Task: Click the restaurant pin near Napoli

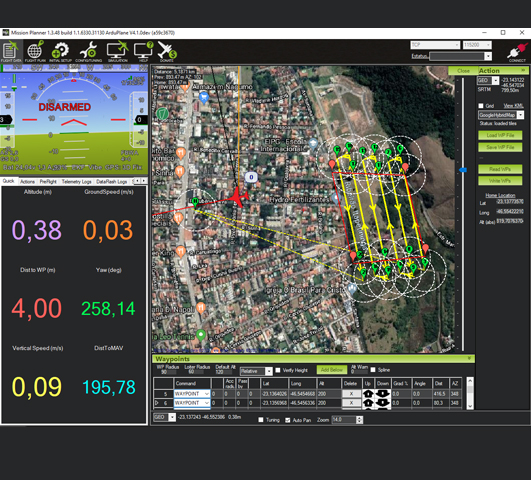Action: 201,308
